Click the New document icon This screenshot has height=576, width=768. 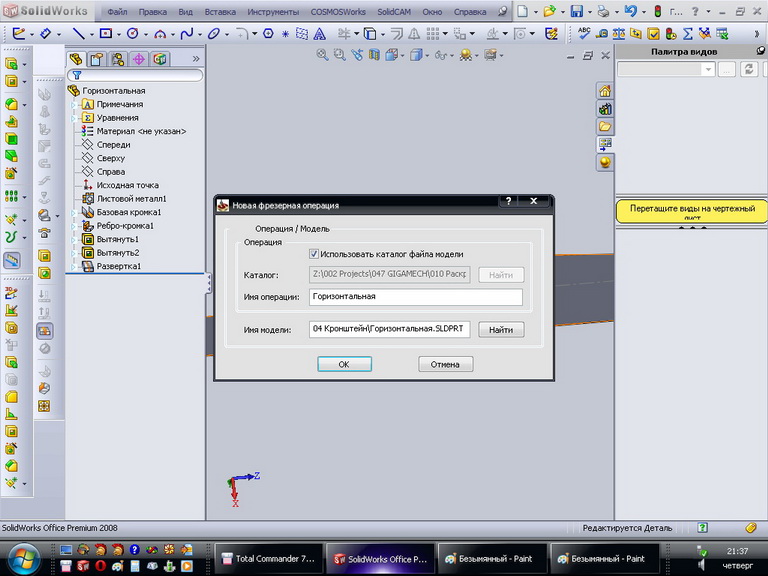523,11
